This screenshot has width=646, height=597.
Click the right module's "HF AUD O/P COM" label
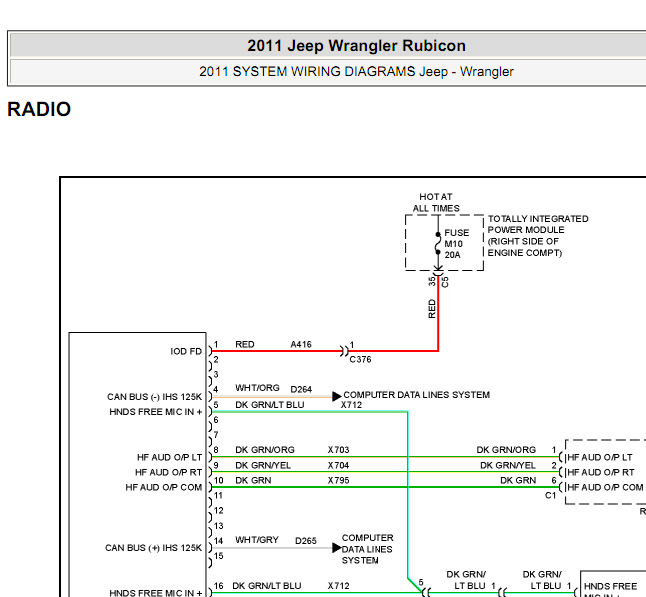click(x=605, y=487)
